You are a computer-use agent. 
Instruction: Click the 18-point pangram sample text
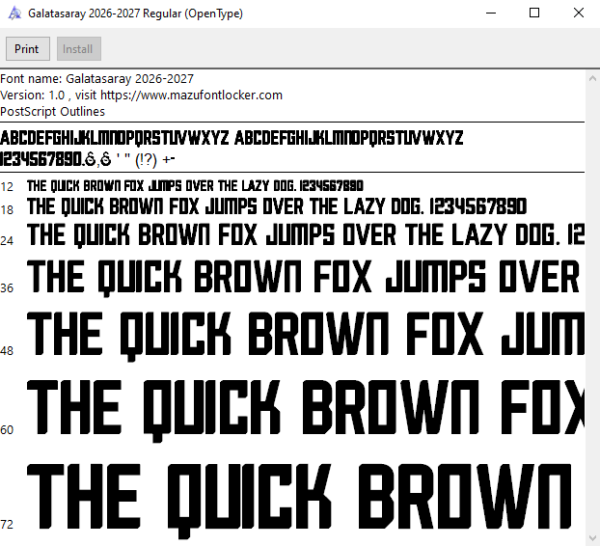coord(277,207)
